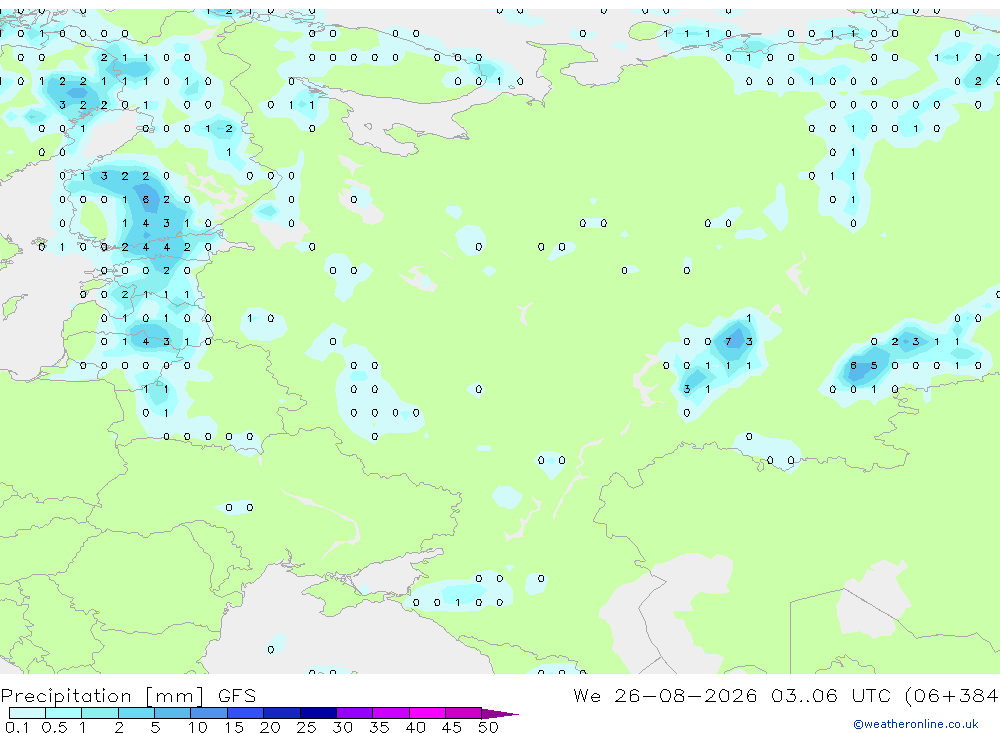Select the '03..06 UTC' time range text
This screenshot has width=1000, height=733.
point(830,695)
